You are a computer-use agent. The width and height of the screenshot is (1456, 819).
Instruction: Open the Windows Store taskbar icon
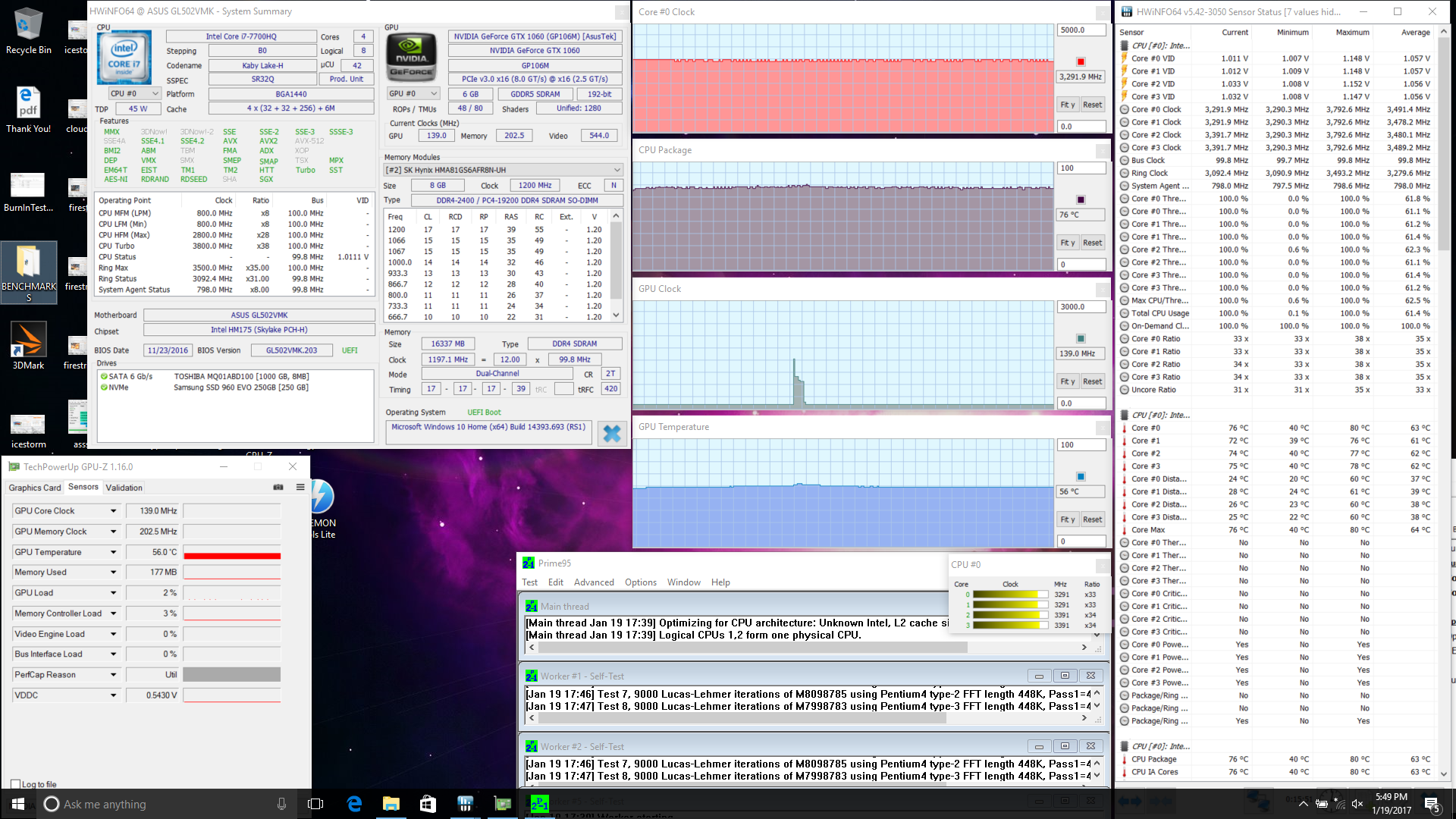(428, 804)
